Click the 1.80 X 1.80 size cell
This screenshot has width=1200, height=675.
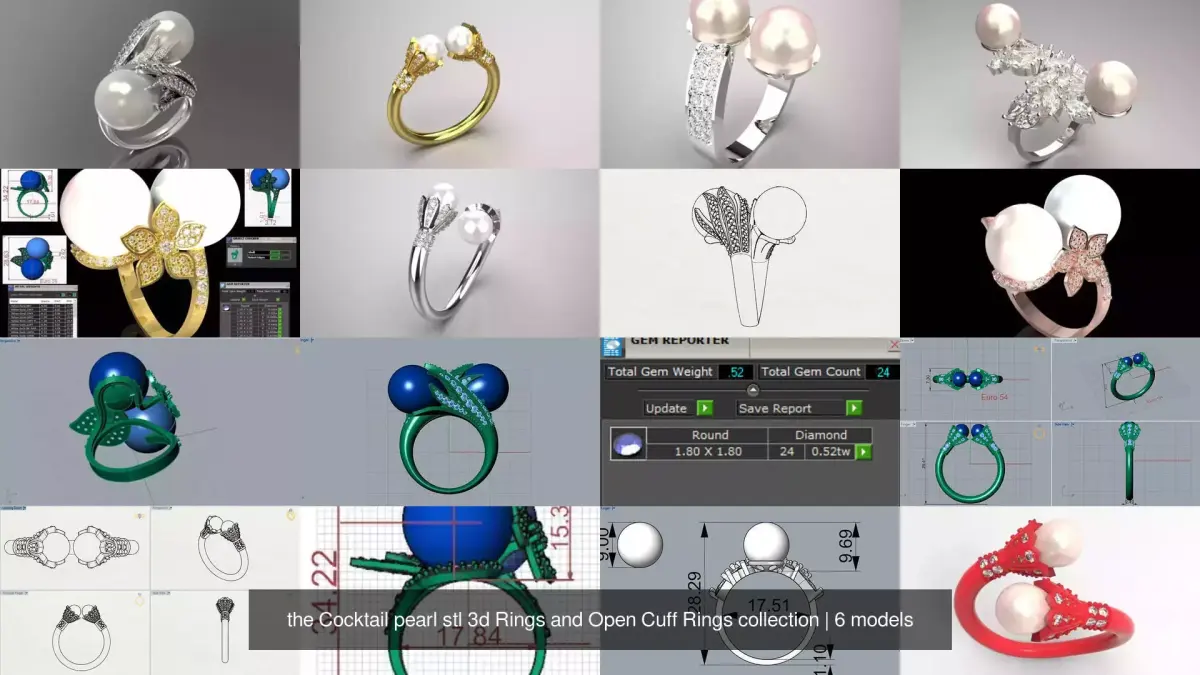[709, 452]
